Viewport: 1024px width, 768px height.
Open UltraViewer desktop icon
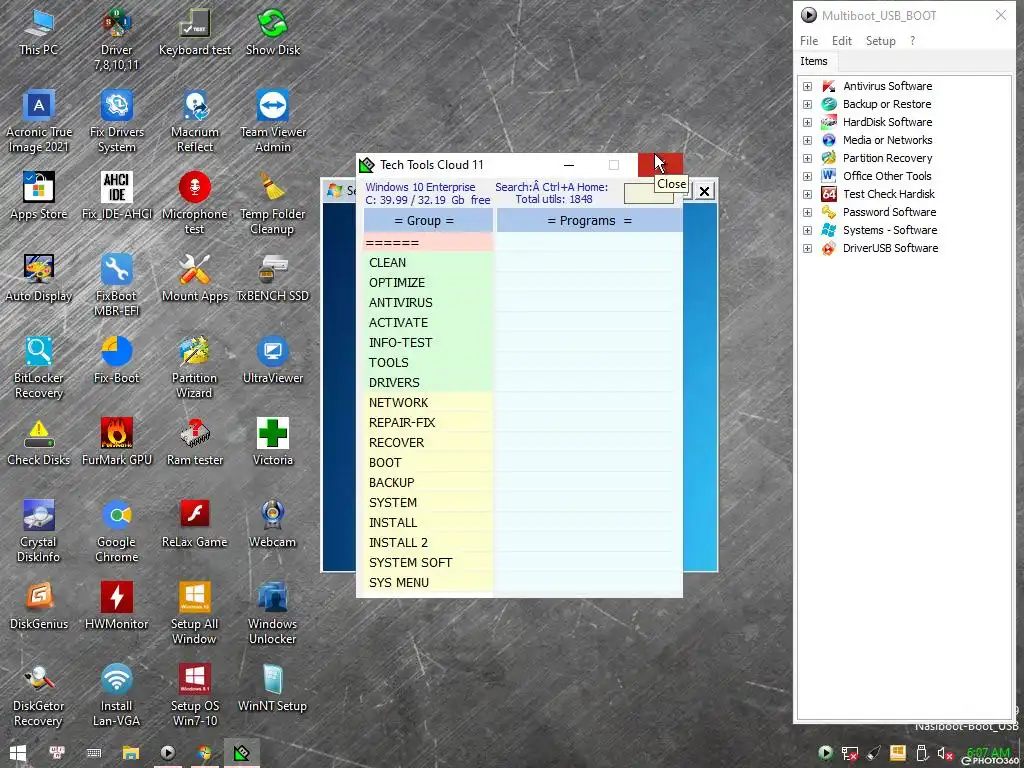tap(272, 360)
